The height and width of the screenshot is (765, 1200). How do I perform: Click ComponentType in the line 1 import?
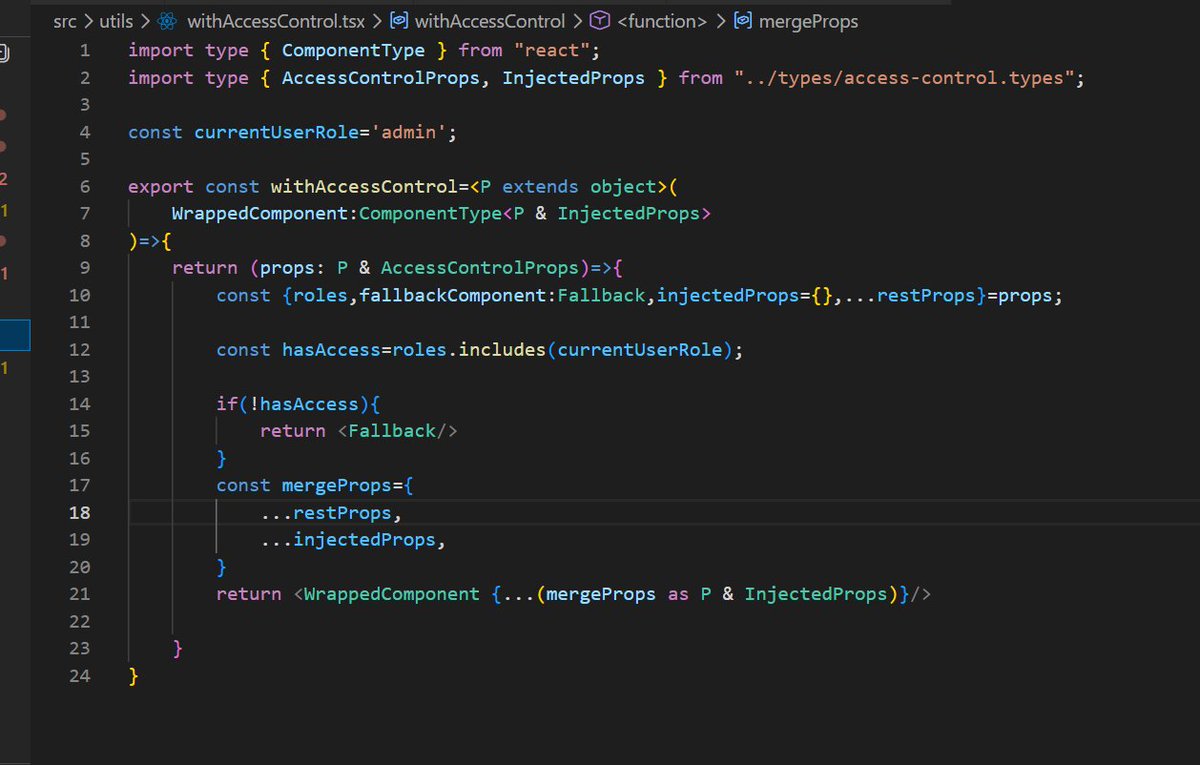(x=353, y=50)
